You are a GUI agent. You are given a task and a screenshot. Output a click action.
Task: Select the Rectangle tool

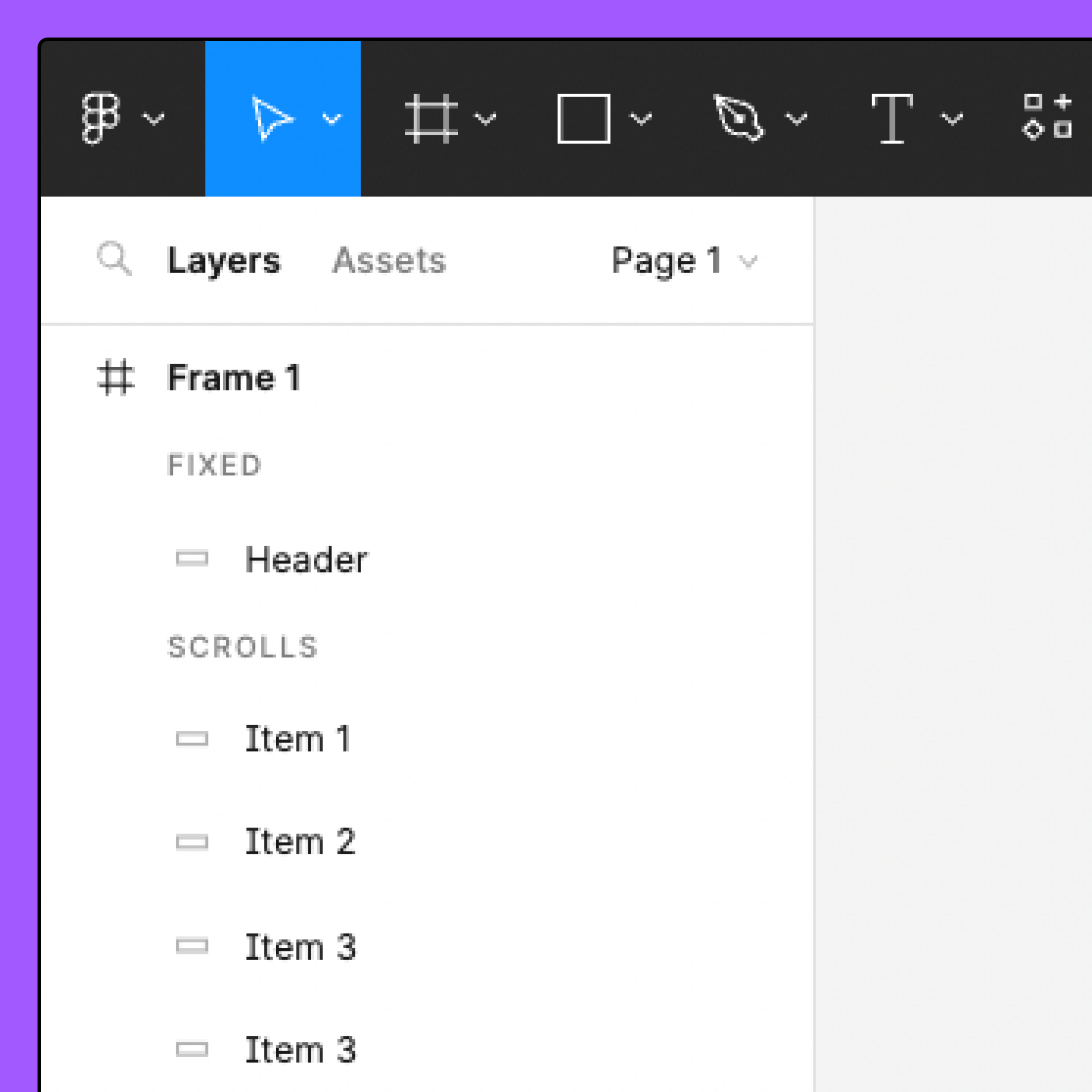583,118
